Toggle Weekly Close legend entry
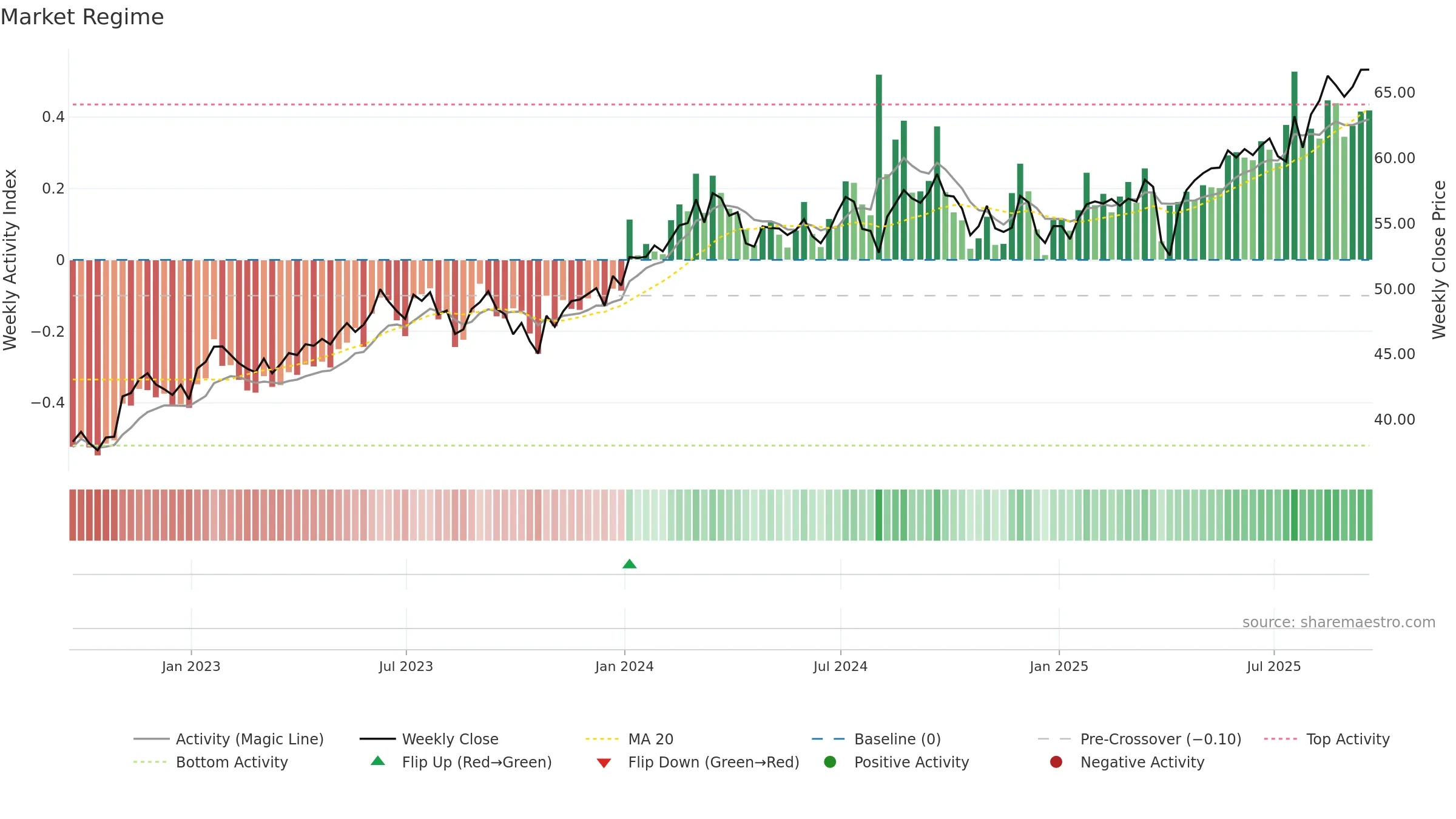The height and width of the screenshot is (819, 1456). coord(429,739)
